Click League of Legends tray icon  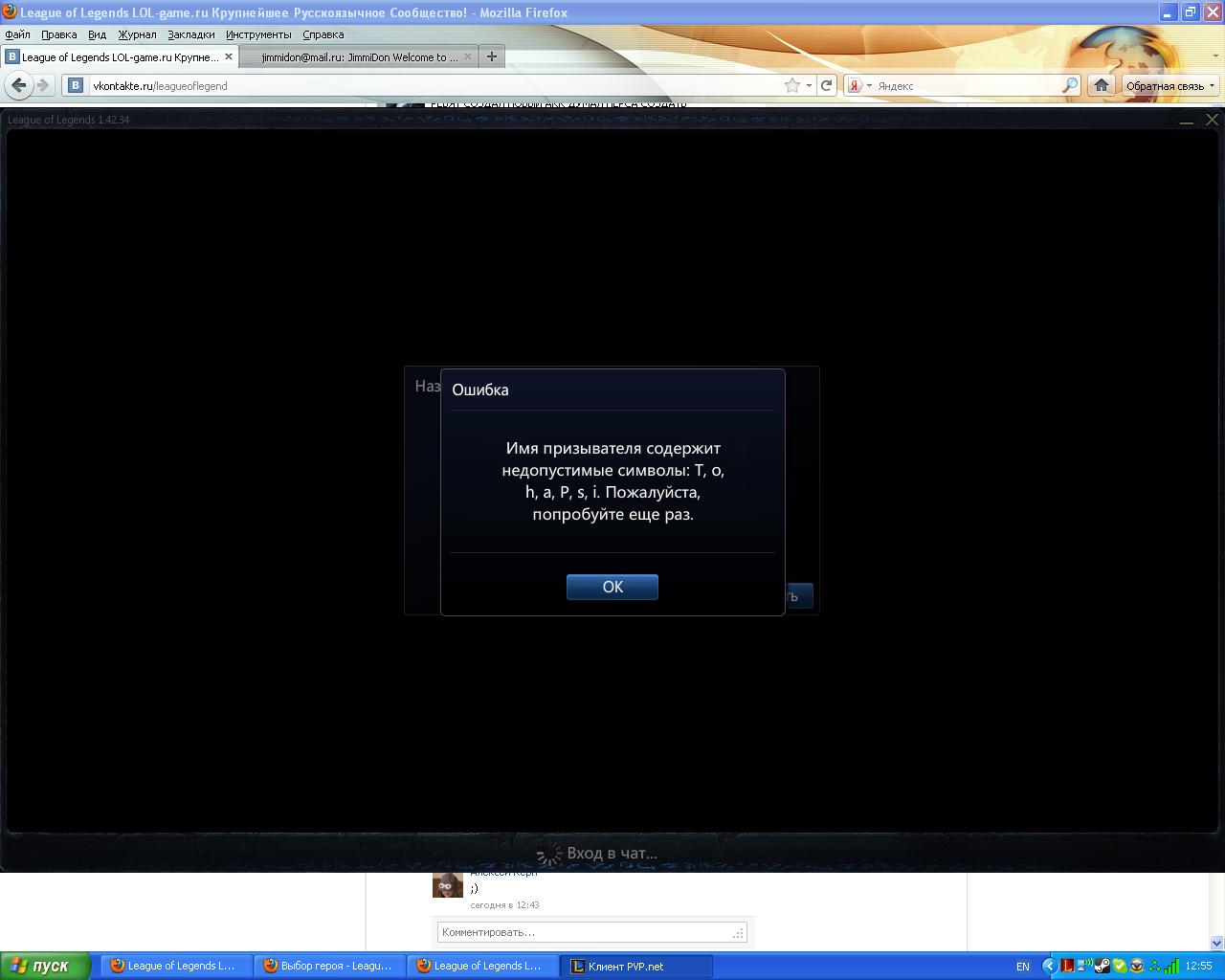(x=1068, y=966)
